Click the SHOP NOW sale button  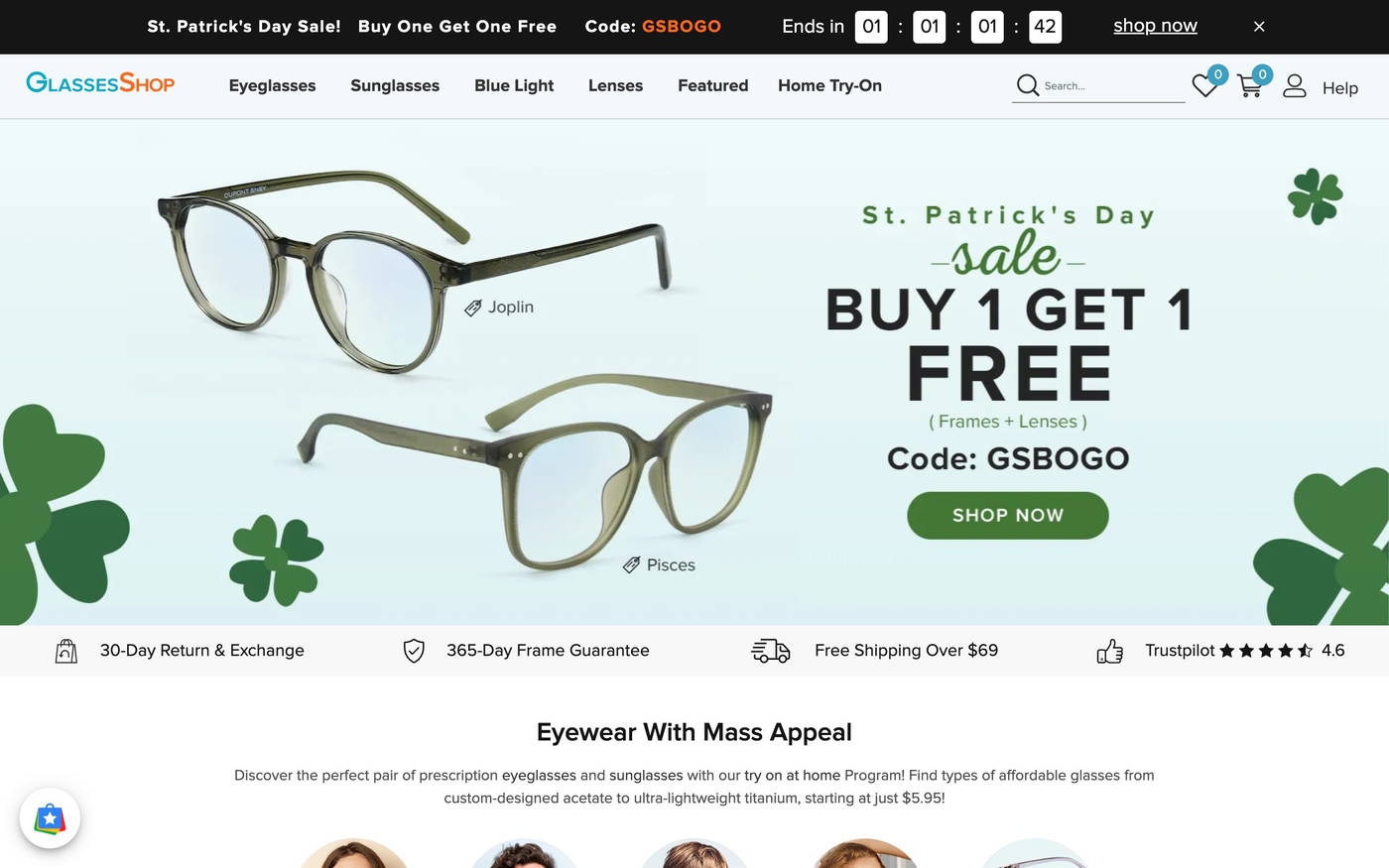coord(1007,515)
